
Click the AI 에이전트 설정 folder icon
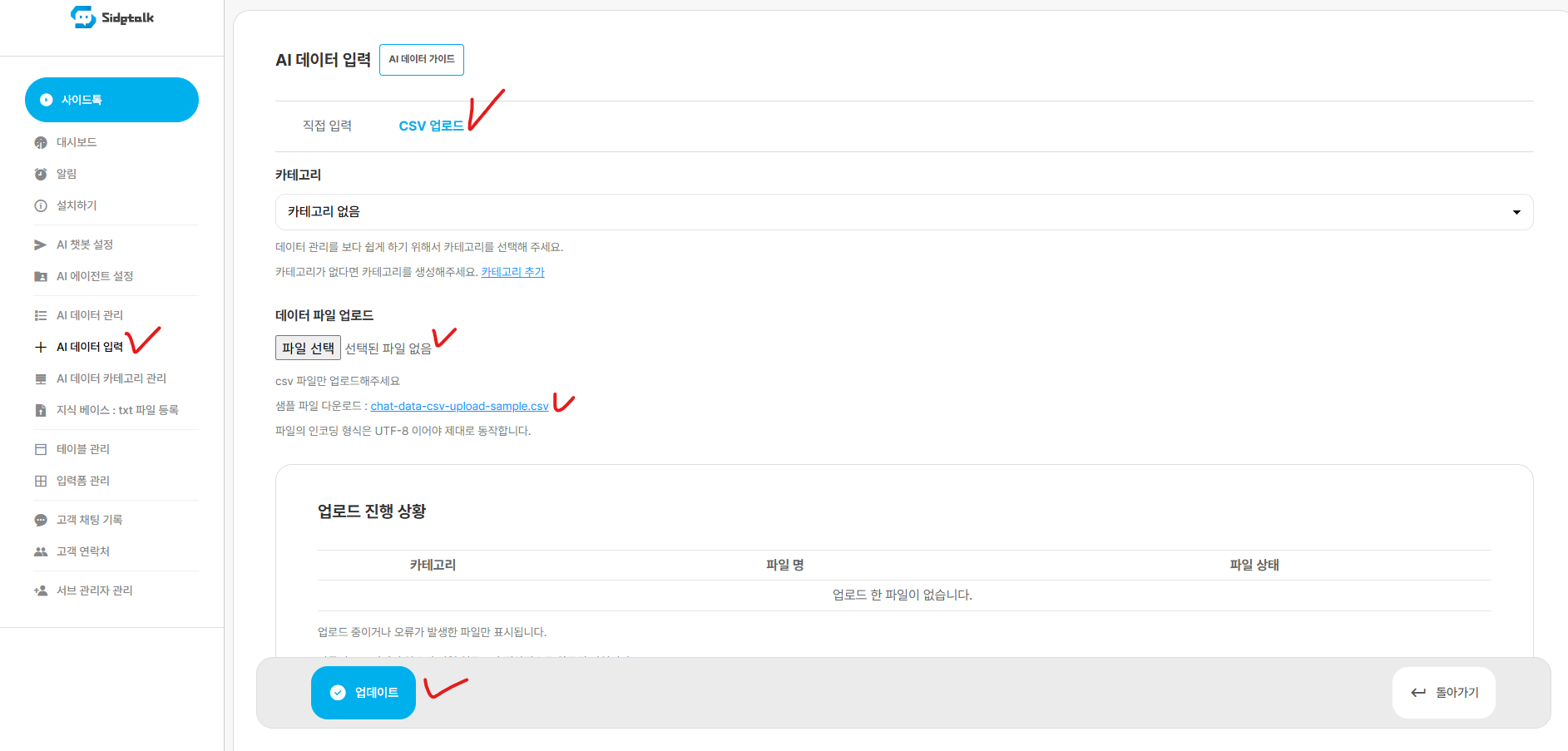click(41, 276)
